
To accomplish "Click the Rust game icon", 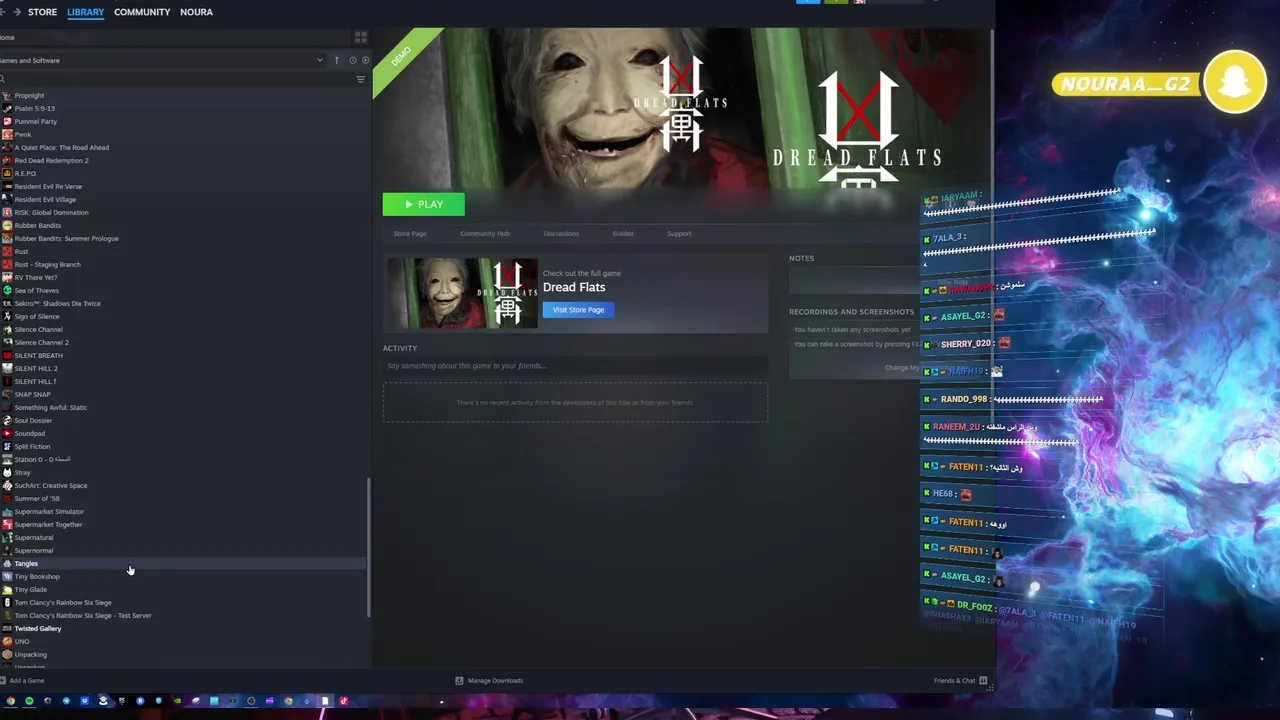I will 7,251.
